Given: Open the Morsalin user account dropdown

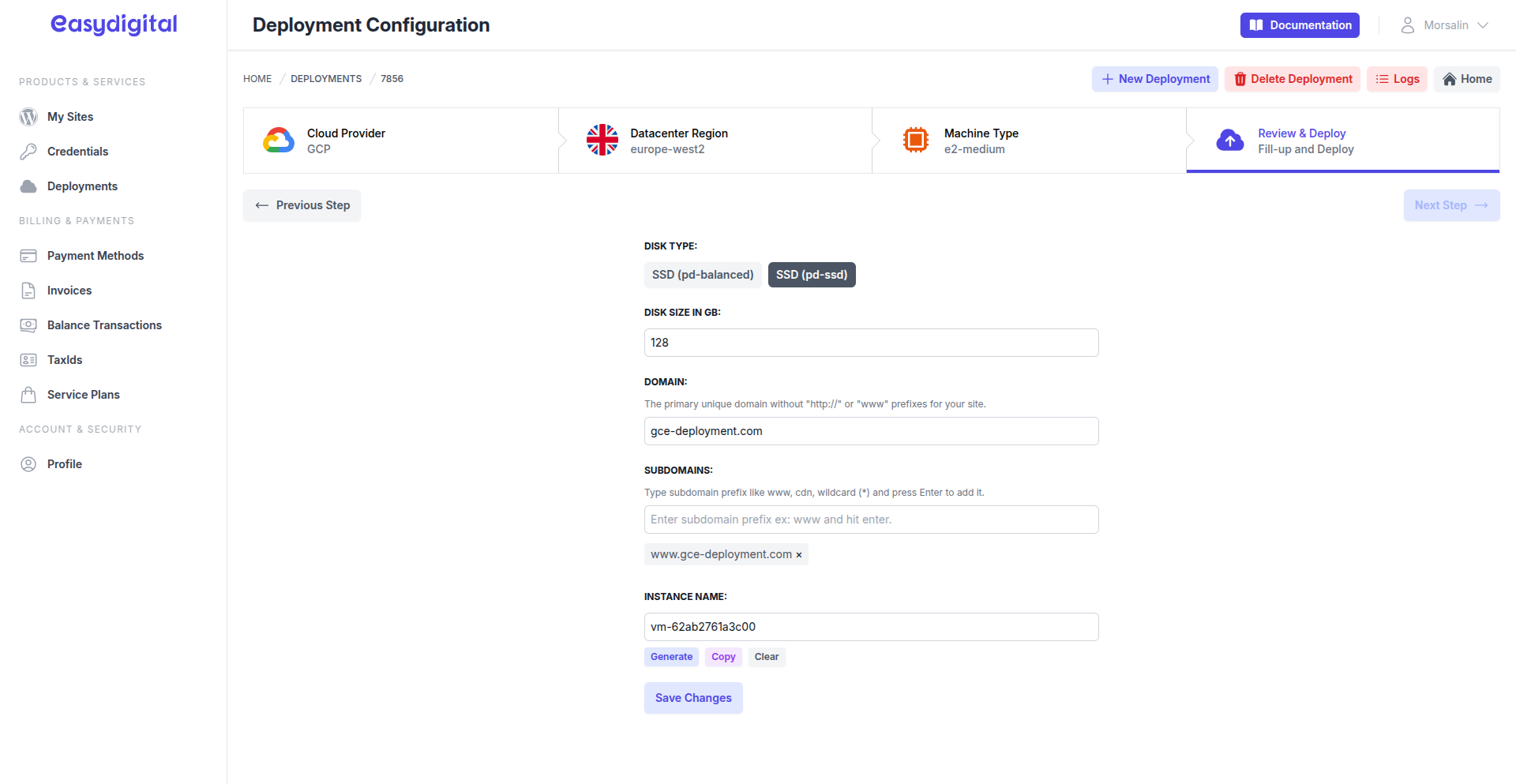Looking at the screenshot, I should pos(1445,25).
